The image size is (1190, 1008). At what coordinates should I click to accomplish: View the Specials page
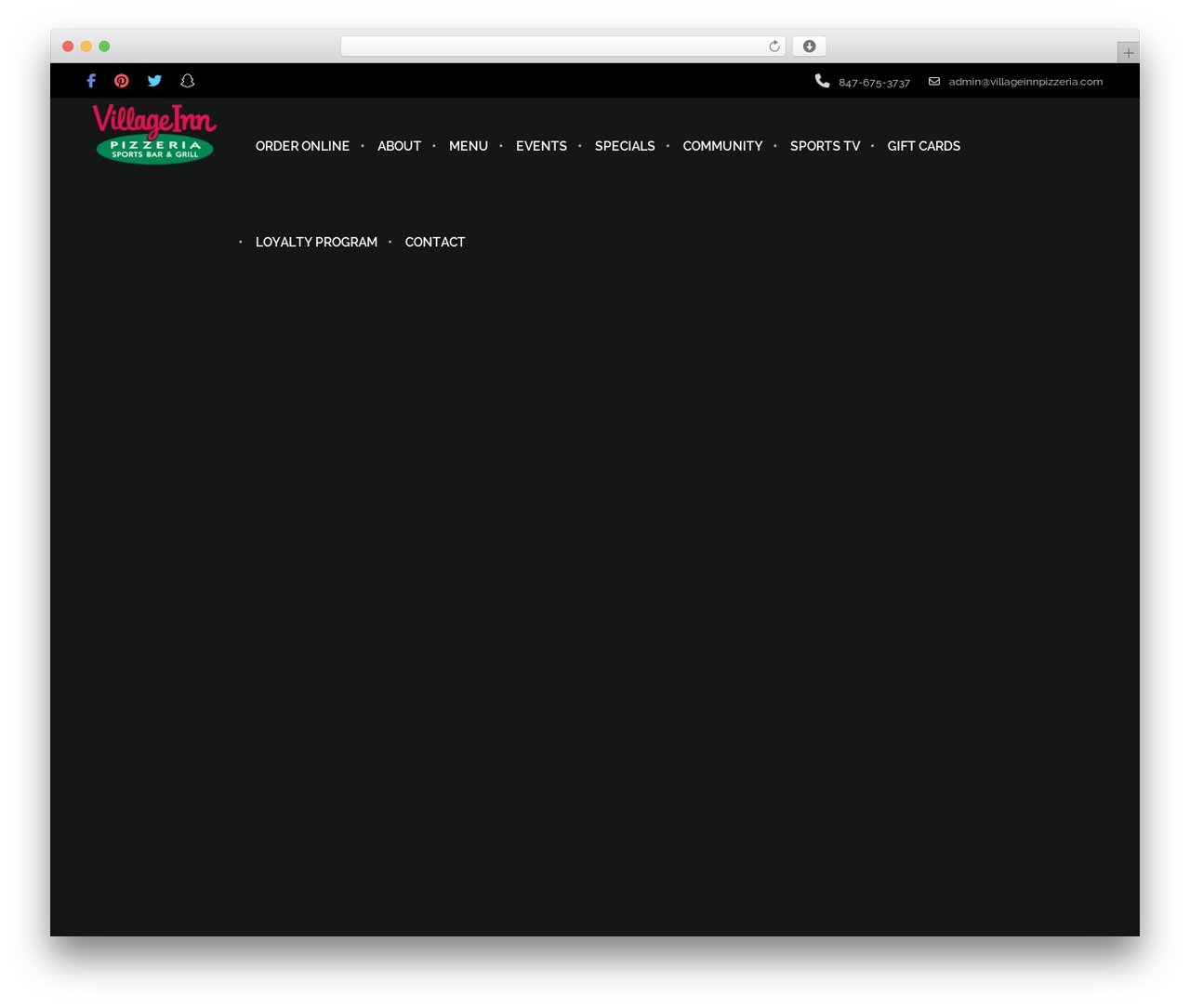[x=625, y=146]
